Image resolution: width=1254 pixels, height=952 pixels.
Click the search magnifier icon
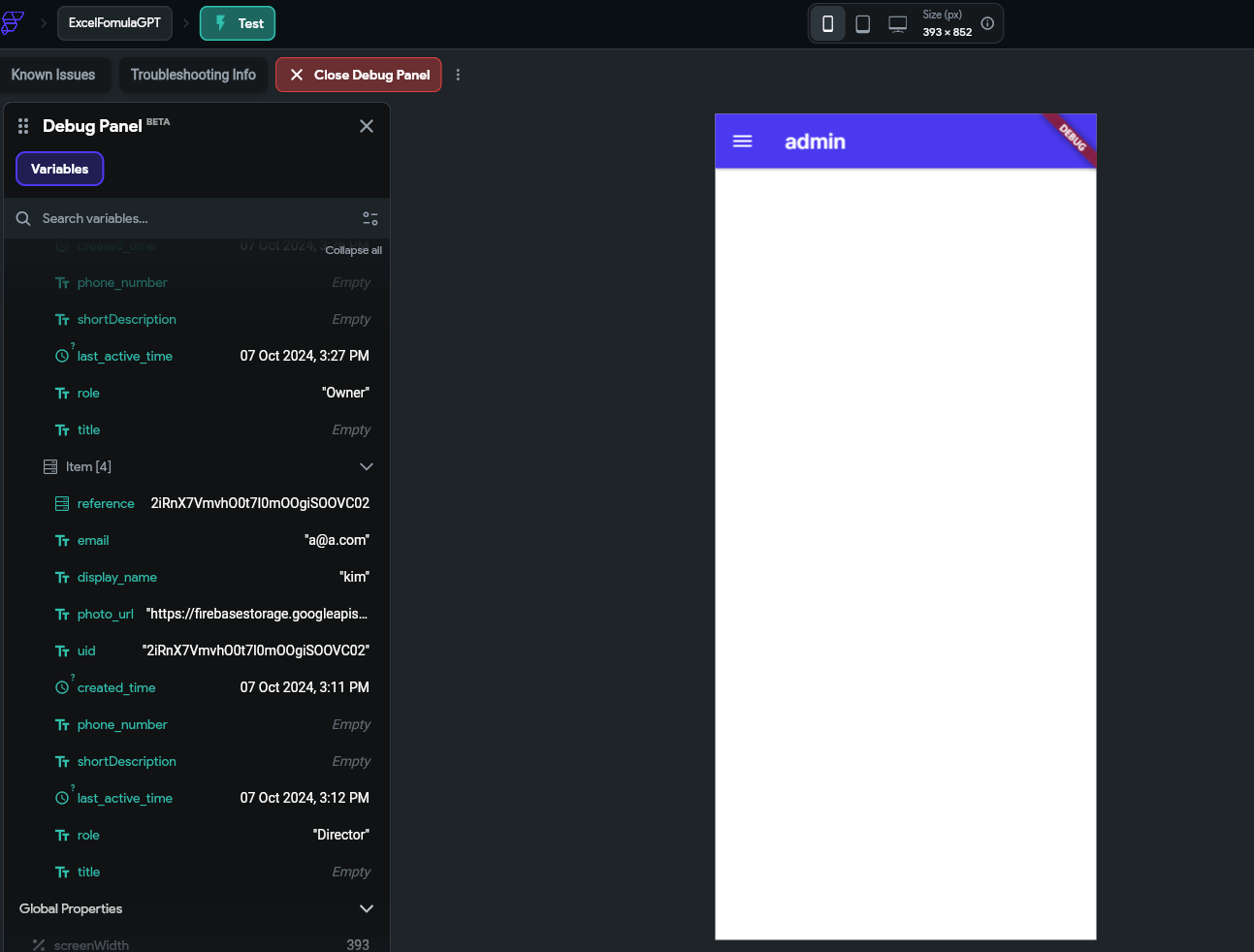pos(23,218)
